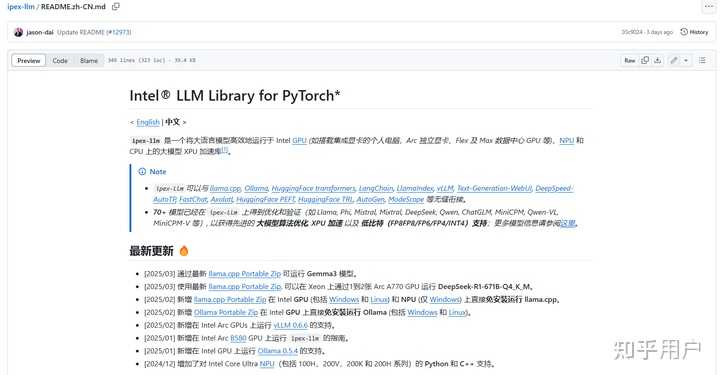Edit this file with the pencil icon

674,60
